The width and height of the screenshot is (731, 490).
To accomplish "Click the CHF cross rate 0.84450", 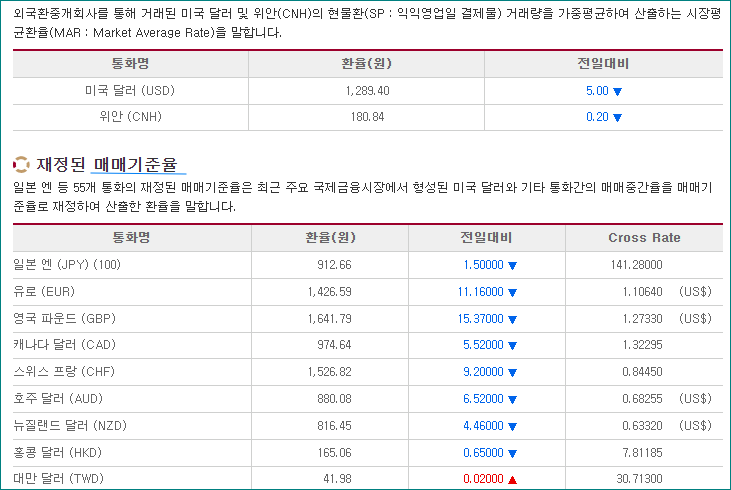I will [642, 373].
